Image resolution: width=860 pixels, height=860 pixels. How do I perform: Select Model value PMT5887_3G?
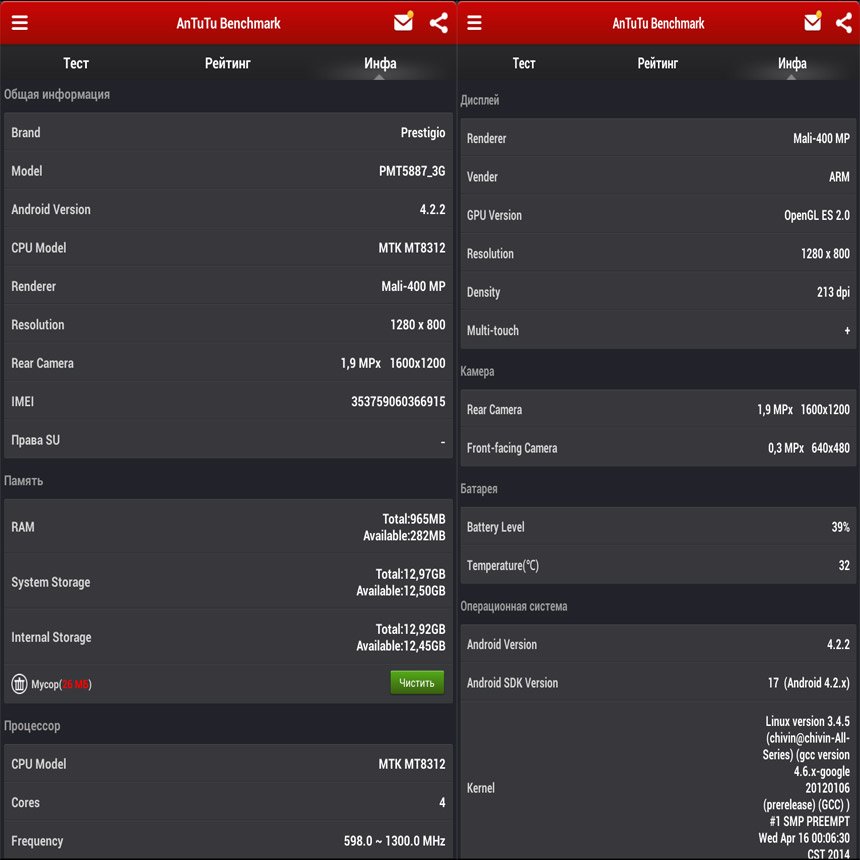412,171
